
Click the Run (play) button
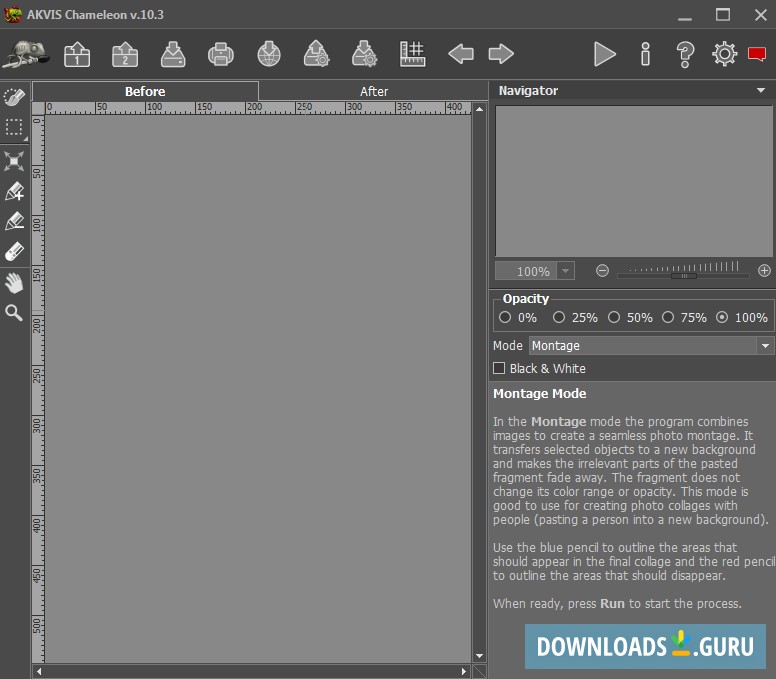[605, 54]
